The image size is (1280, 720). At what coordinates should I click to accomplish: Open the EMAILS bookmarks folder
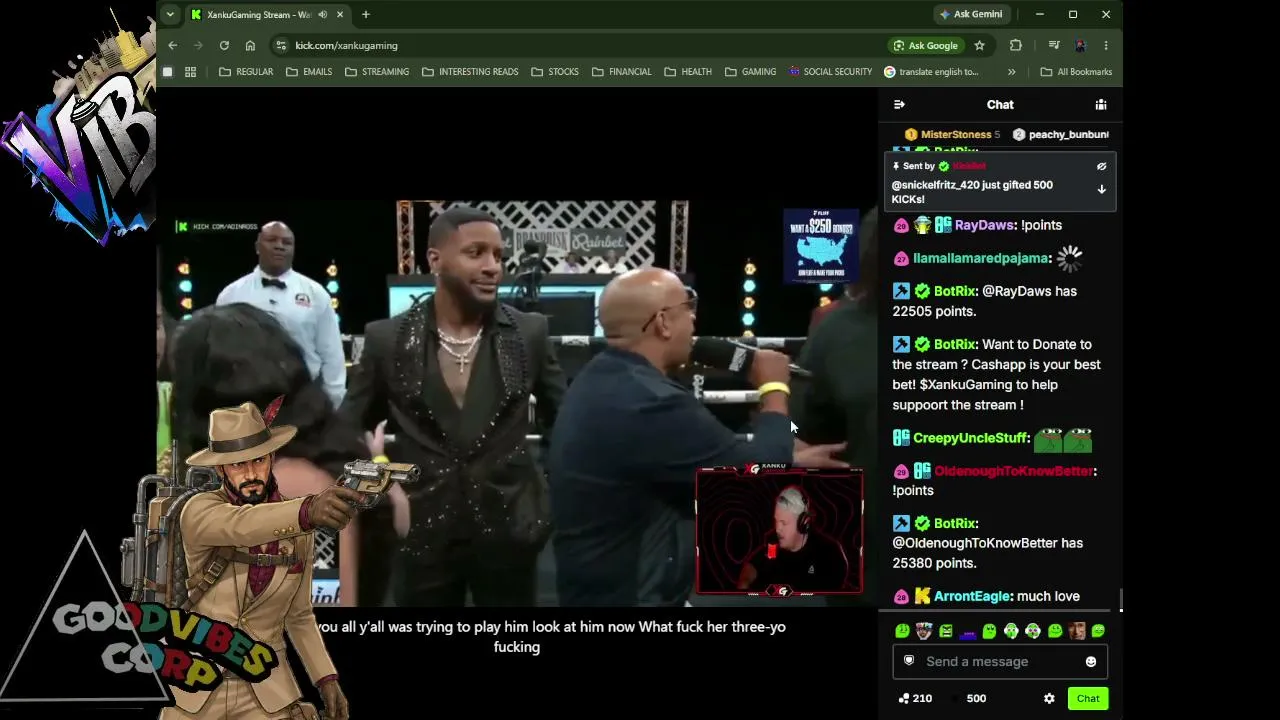(309, 72)
